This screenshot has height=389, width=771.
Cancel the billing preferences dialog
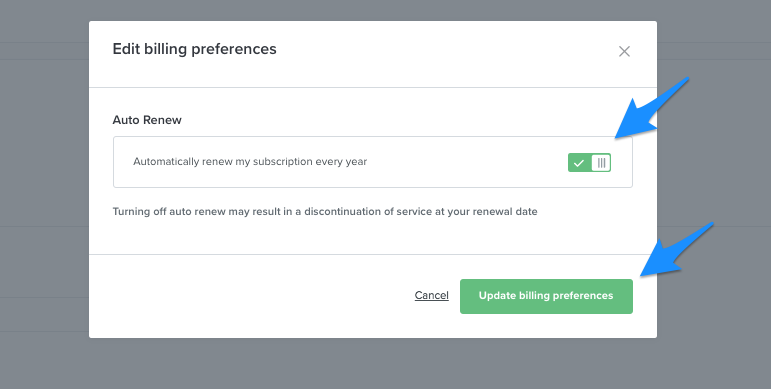click(x=432, y=295)
